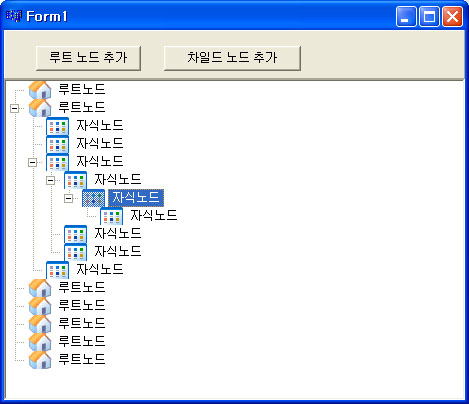Select the highlighted 자식노드 label
The image size is (469, 404).
tap(136, 198)
